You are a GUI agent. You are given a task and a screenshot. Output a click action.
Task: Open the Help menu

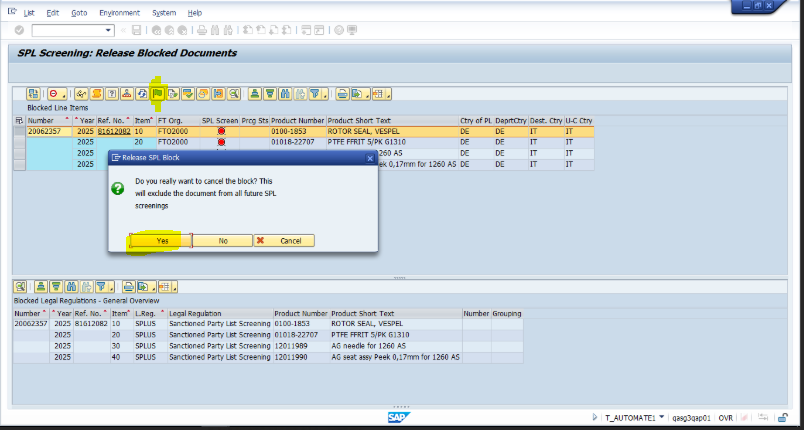tap(194, 13)
